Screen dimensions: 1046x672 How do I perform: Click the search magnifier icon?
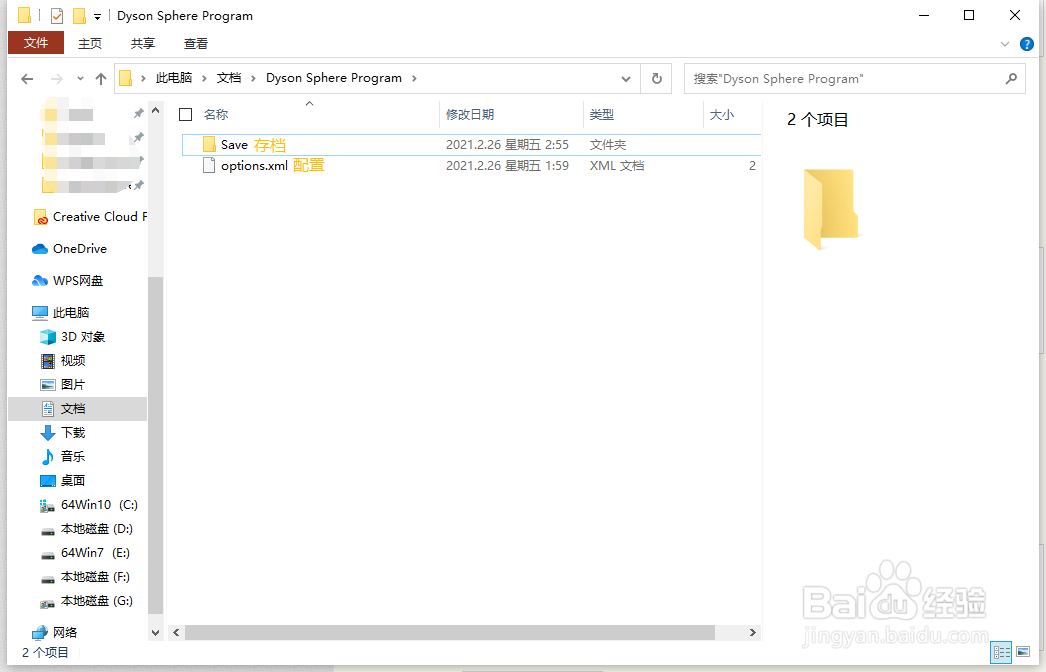coord(1011,79)
